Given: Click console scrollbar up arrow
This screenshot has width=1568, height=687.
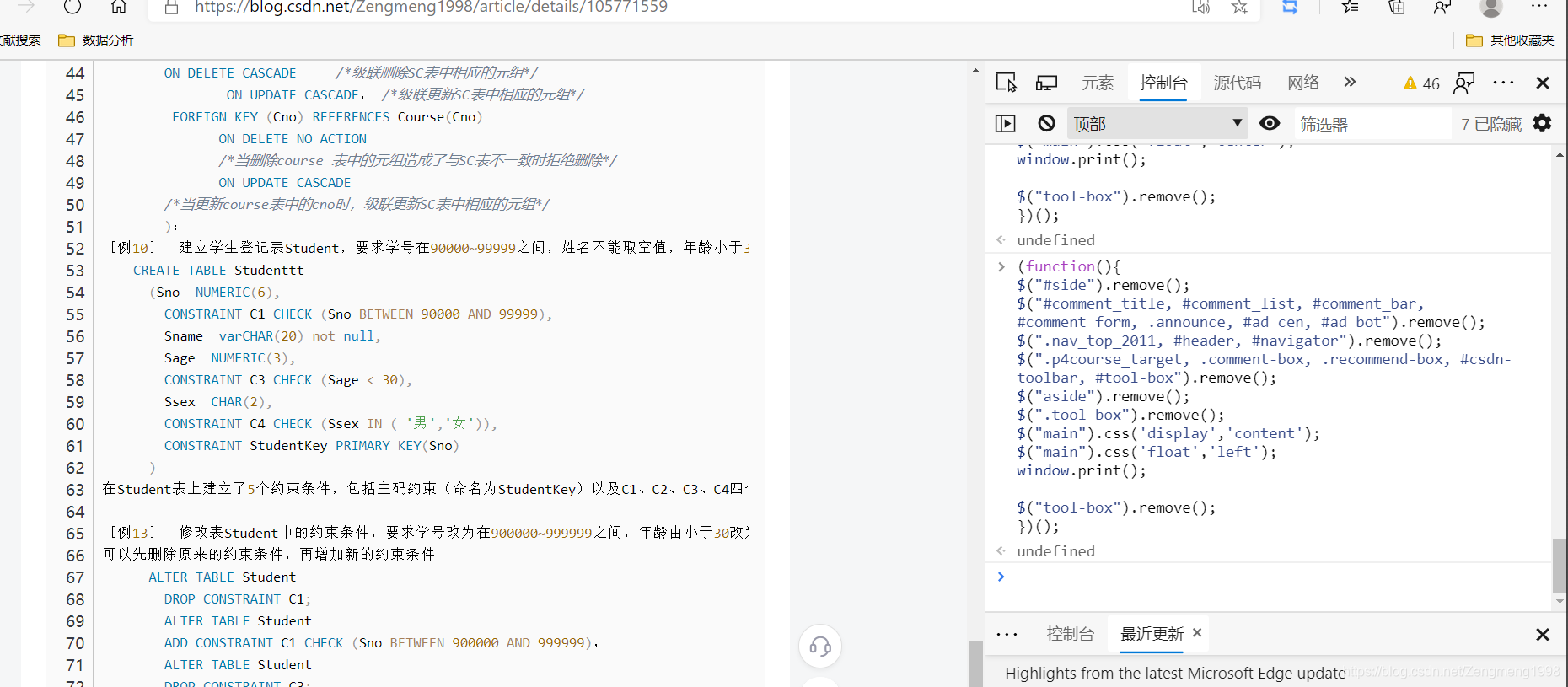Looking at the screenshot, I should pyautogui.click(x=1560, y=155).
